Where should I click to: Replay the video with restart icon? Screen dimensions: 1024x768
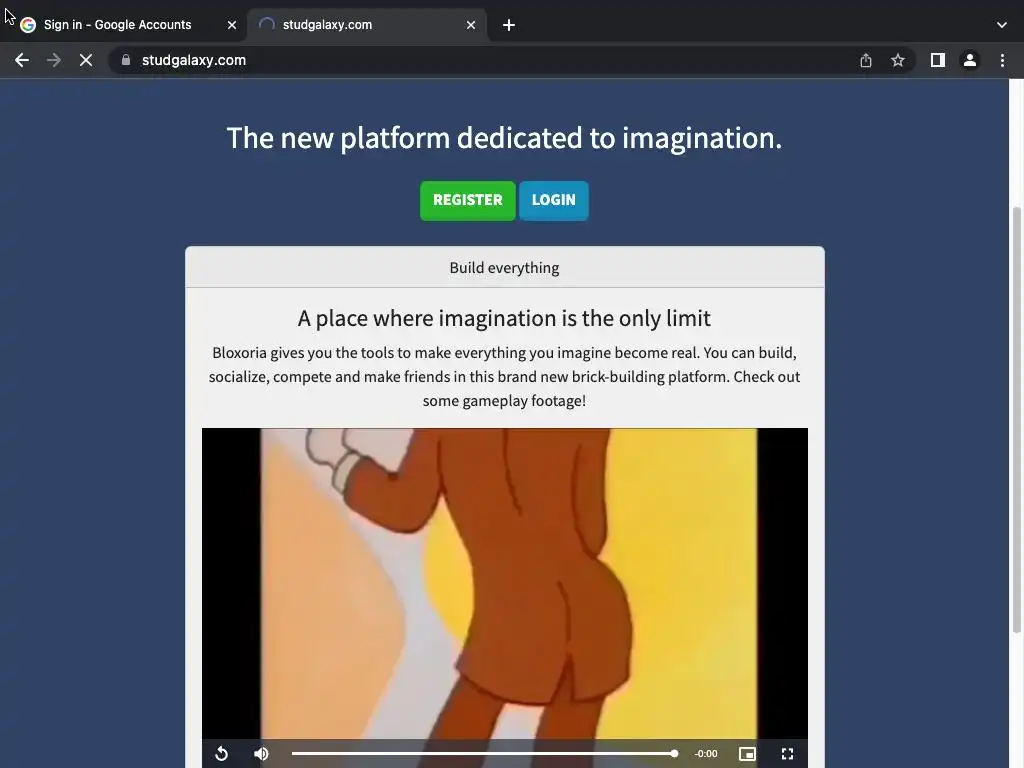(x=221, y=754)
